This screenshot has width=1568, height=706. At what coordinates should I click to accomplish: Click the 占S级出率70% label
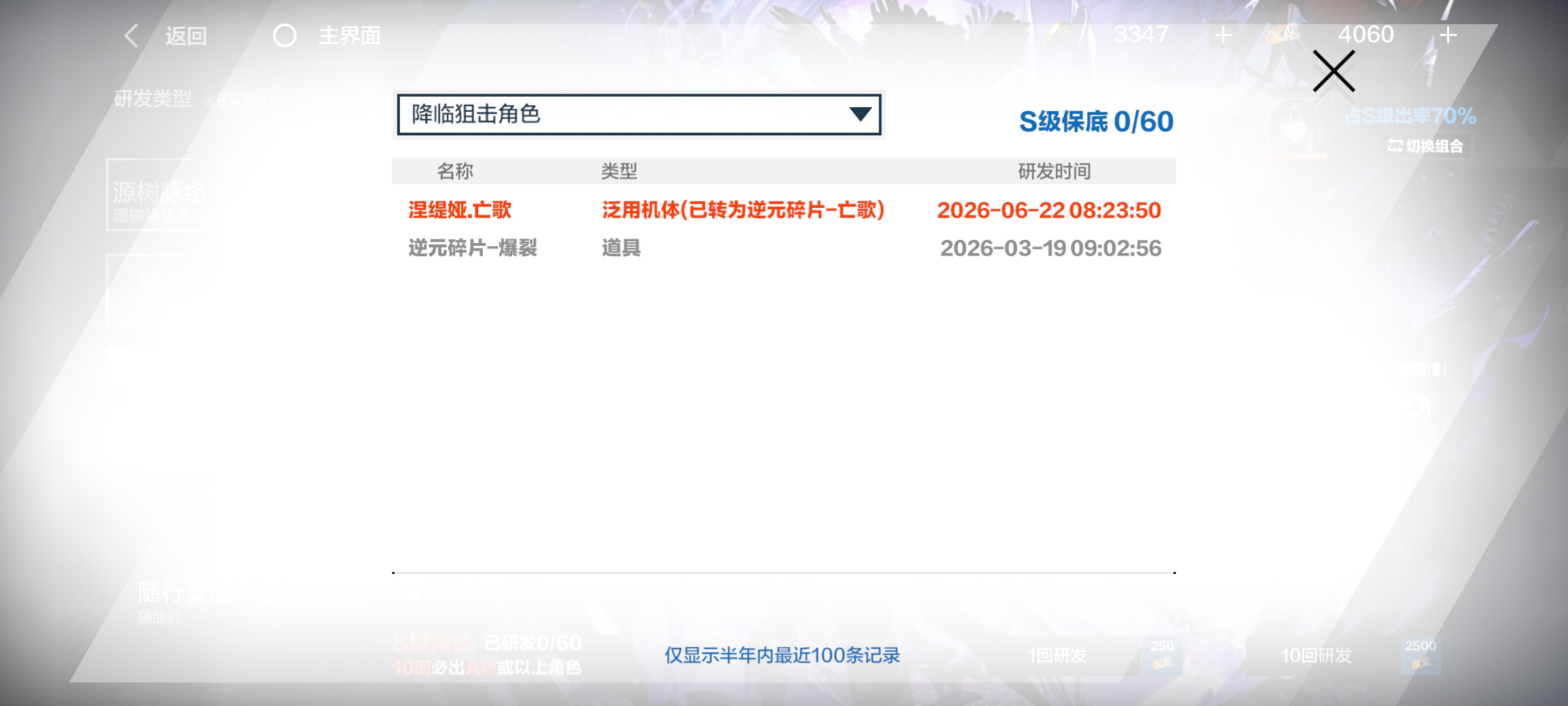click(1410, 116)
